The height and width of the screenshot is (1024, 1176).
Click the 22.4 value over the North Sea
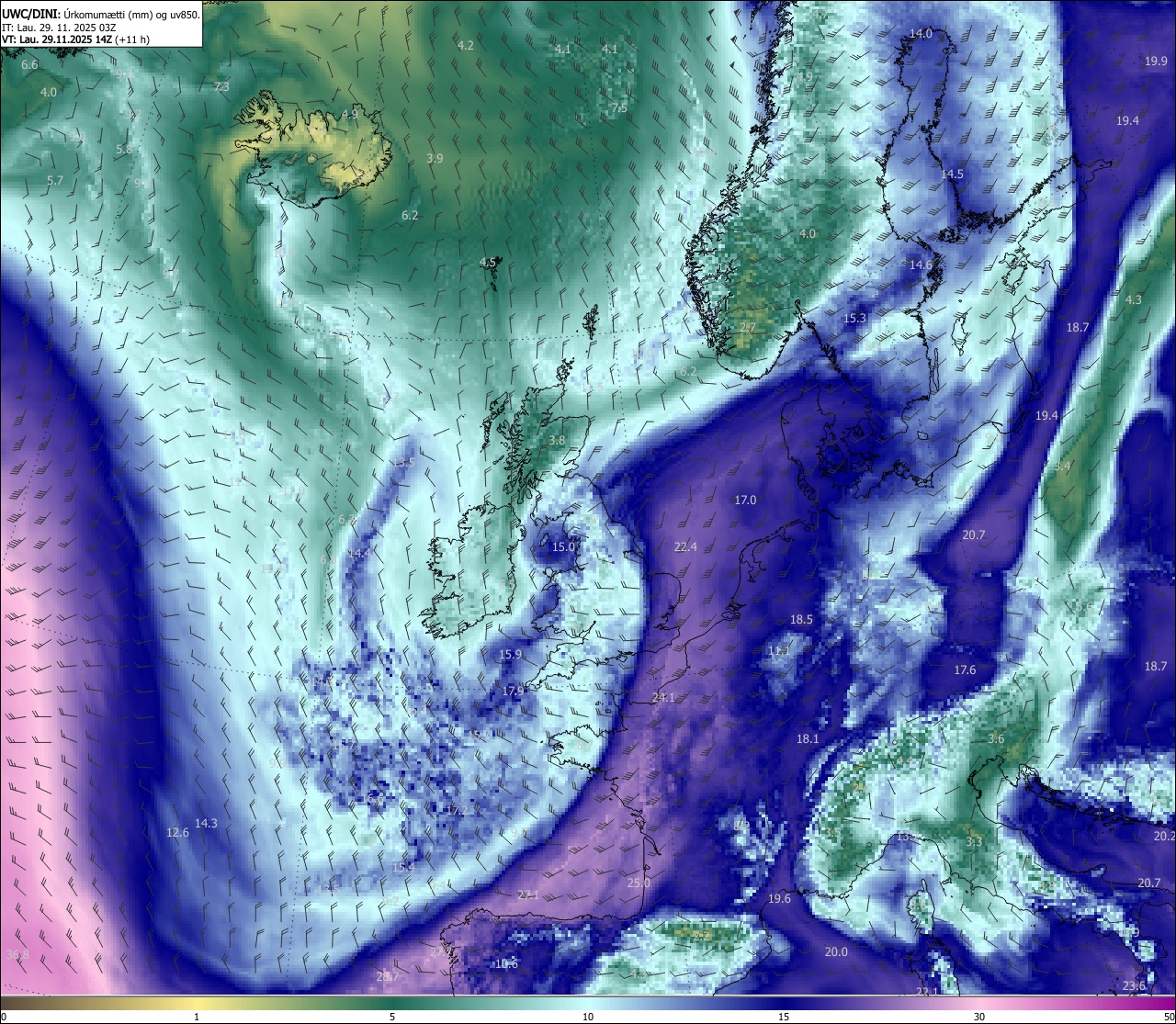[x=685, y=546]
